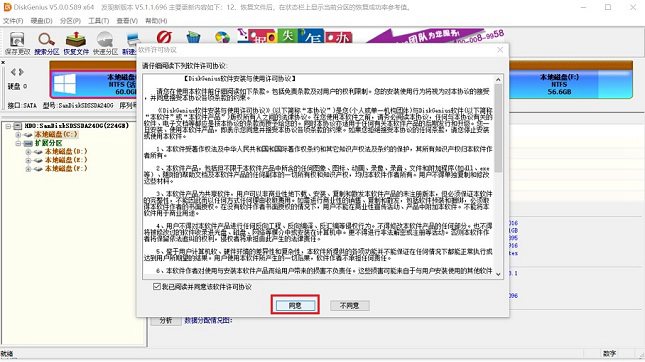Select 本地磁盘(C:) in the disk tree

(56, 135)
